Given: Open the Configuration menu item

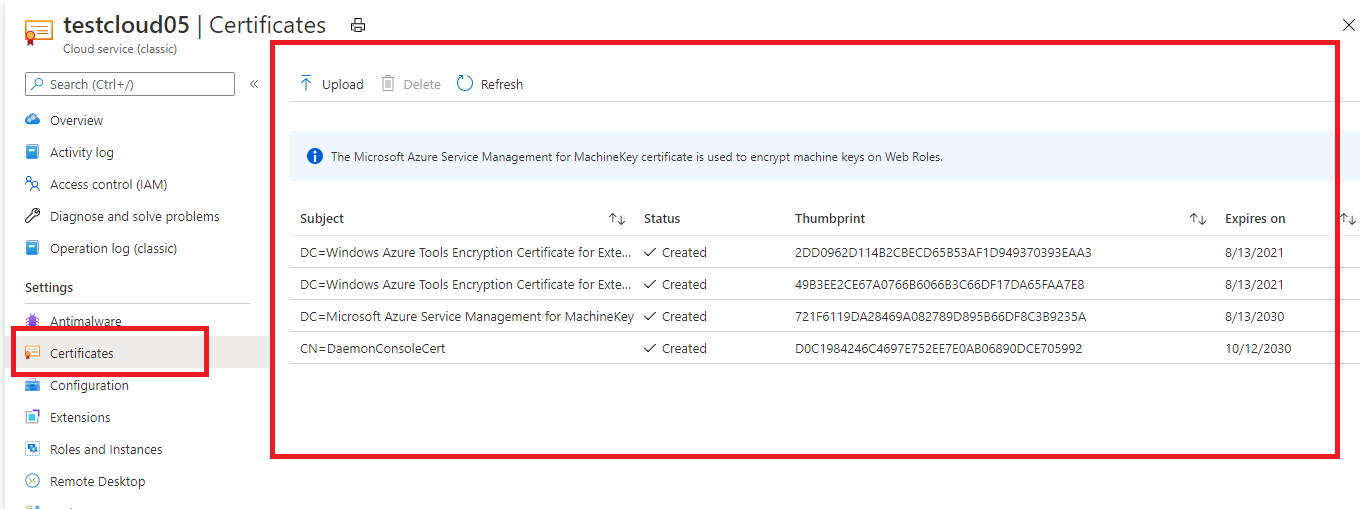Looking at the screenshot, I should click(x=89, y=385).
